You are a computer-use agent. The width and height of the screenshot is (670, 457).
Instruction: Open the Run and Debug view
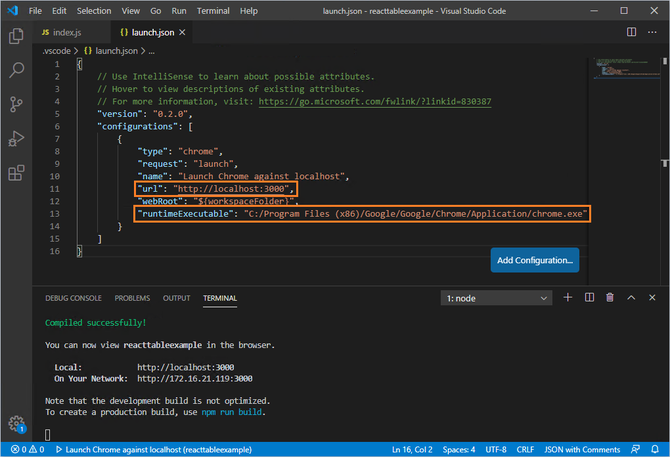click(16, 138)
